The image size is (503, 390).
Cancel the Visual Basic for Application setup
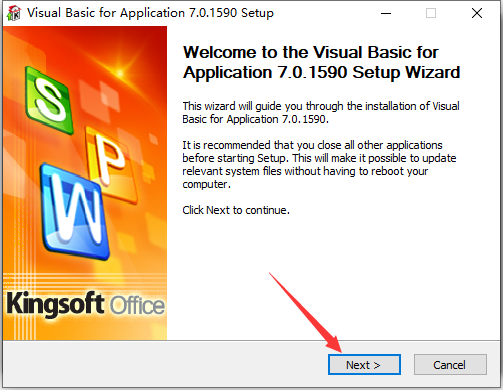450,365
